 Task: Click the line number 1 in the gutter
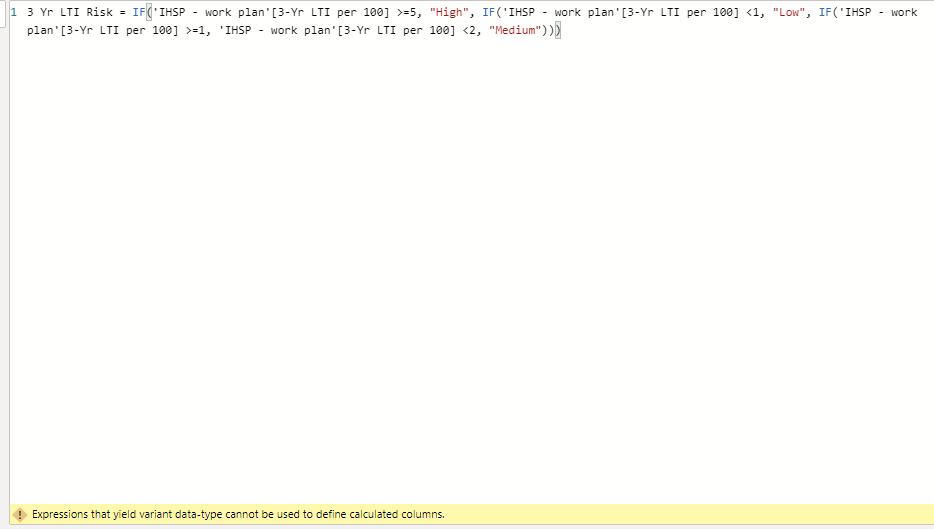coord(14,12)
